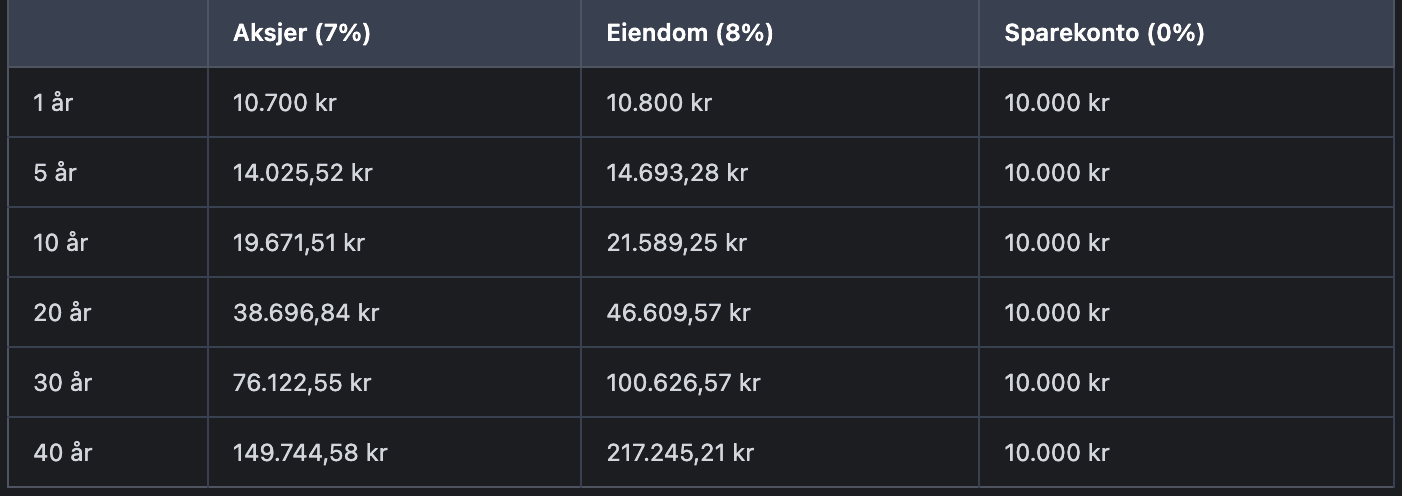Click the 10.700 kr cell

pos(284,102)
